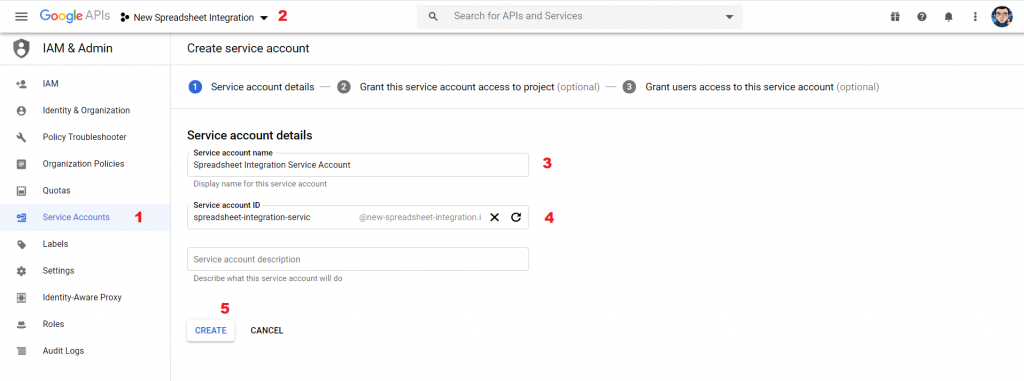Click the gift icon in top bar
The width and height of the screenshot is (1024, 381).
click(x=895, y=17)
